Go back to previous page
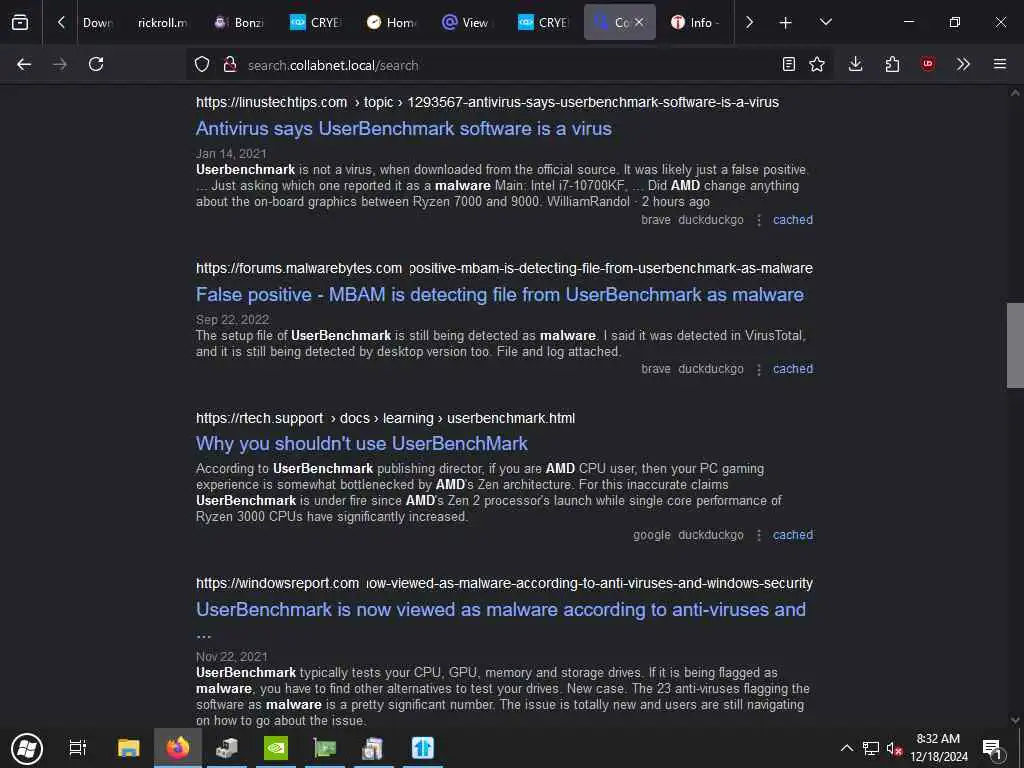Screen dimensions: 1024x768 tap(24, 64)
